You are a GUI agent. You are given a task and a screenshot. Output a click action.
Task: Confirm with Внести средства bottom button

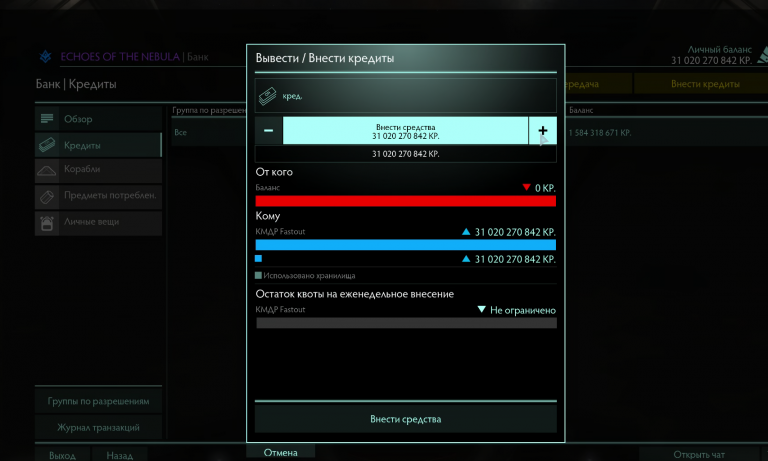tap(406, 419)
